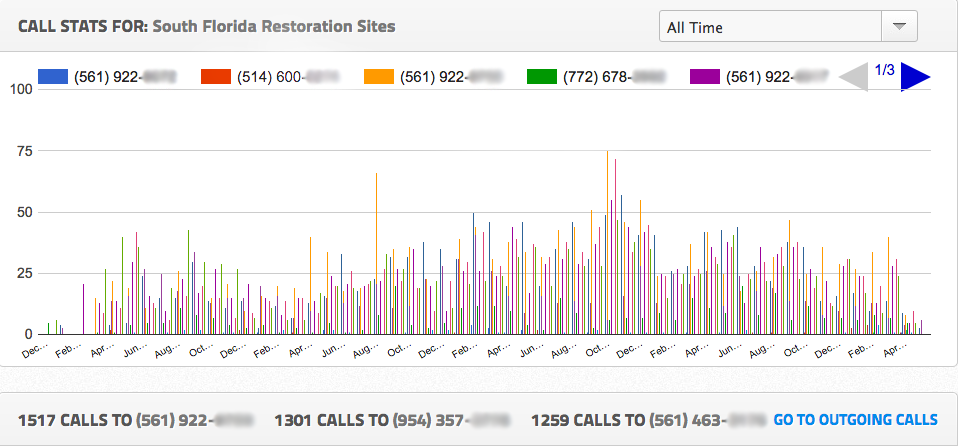Click the purple legend color swatch
This screenshot has height=446, width=958.
coord(705,76)
